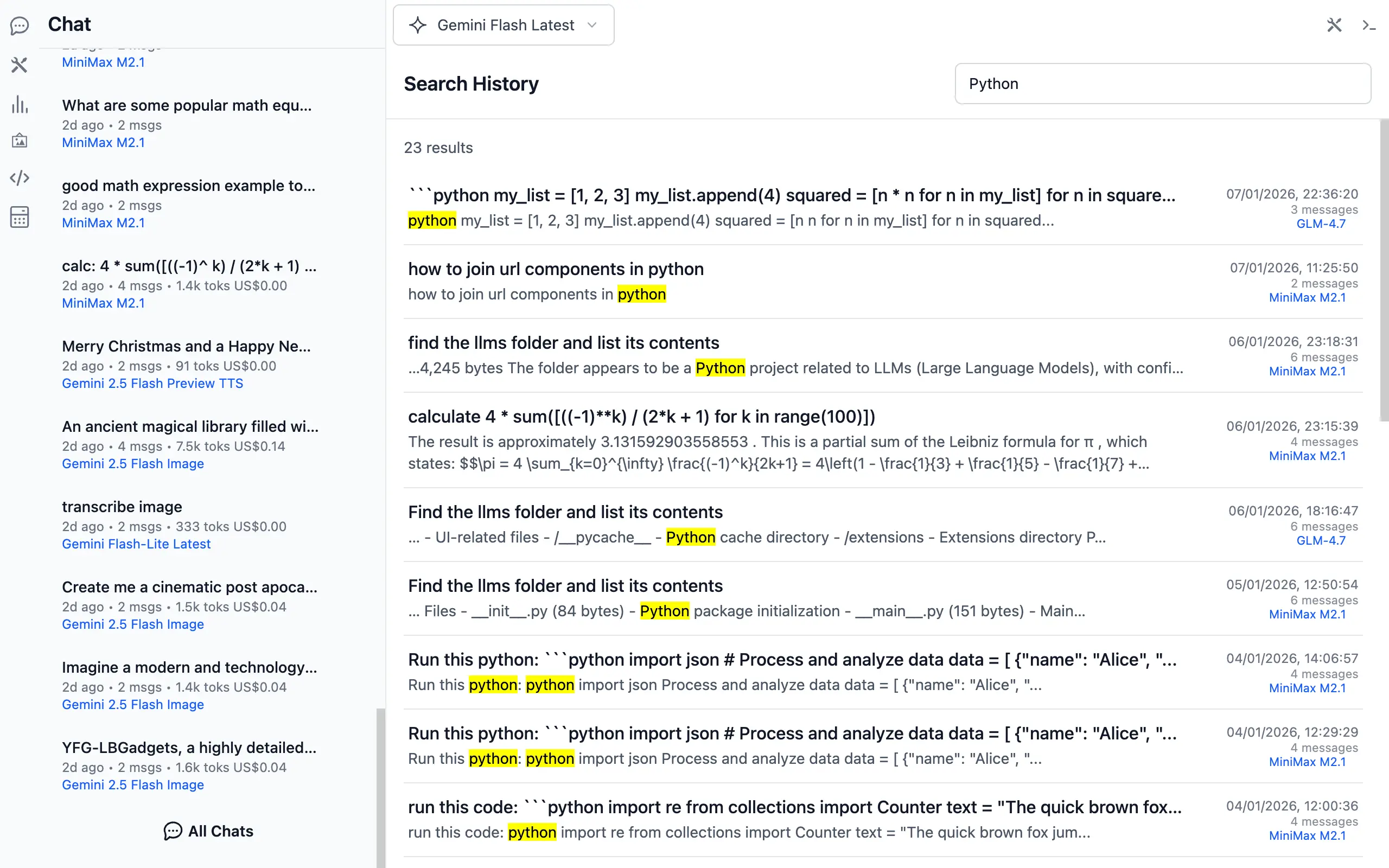Click the sparkle icon in model selector
The height and width of the screenshot is (868, 1389).
tap(418, 25)
